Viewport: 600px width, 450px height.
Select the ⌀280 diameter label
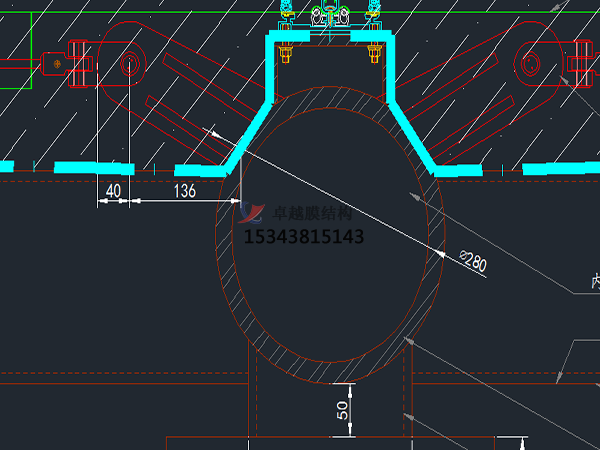pyautogui.click(x=471, y=262)
